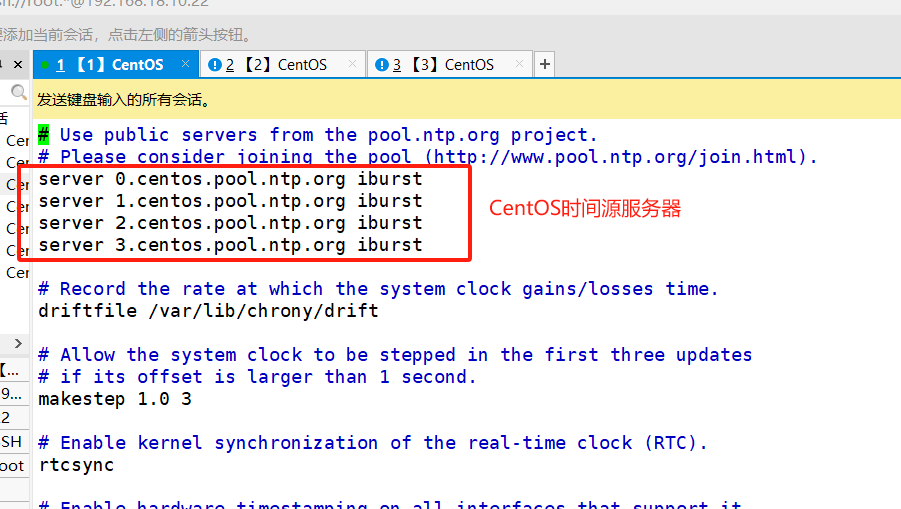901x509 pixels.
Task: Click the alert icon on tab 2
Action: click(x=214, y=65)
